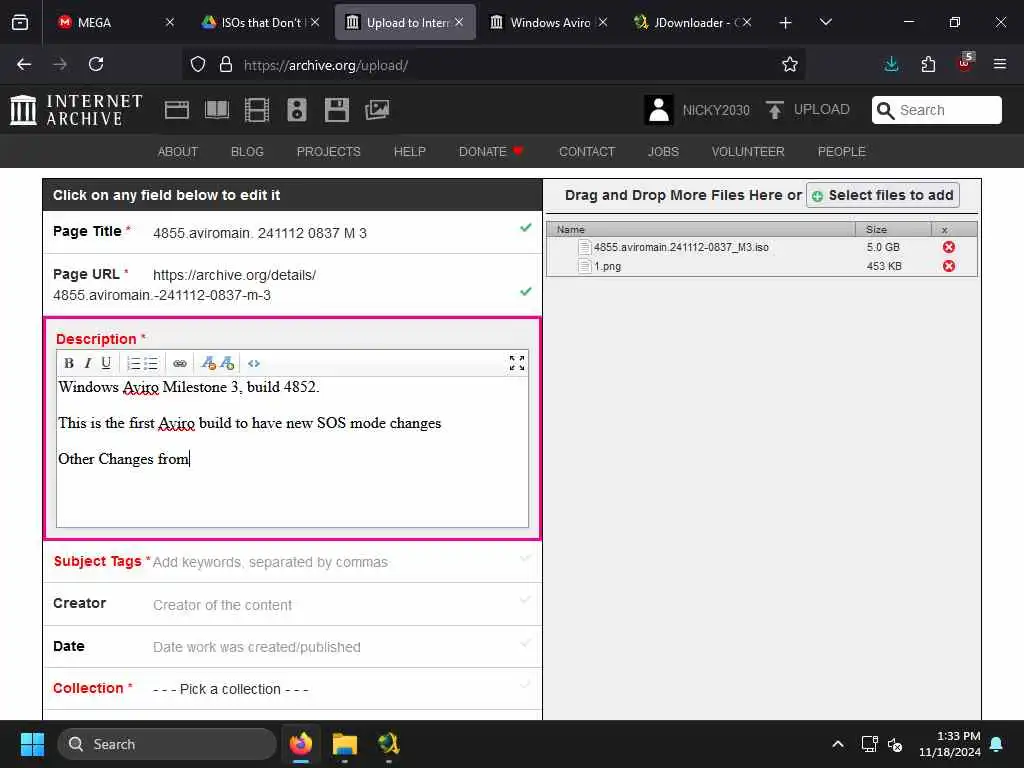Reload the current page
Screen dimensions: 1024x768
tap(96, 64)
